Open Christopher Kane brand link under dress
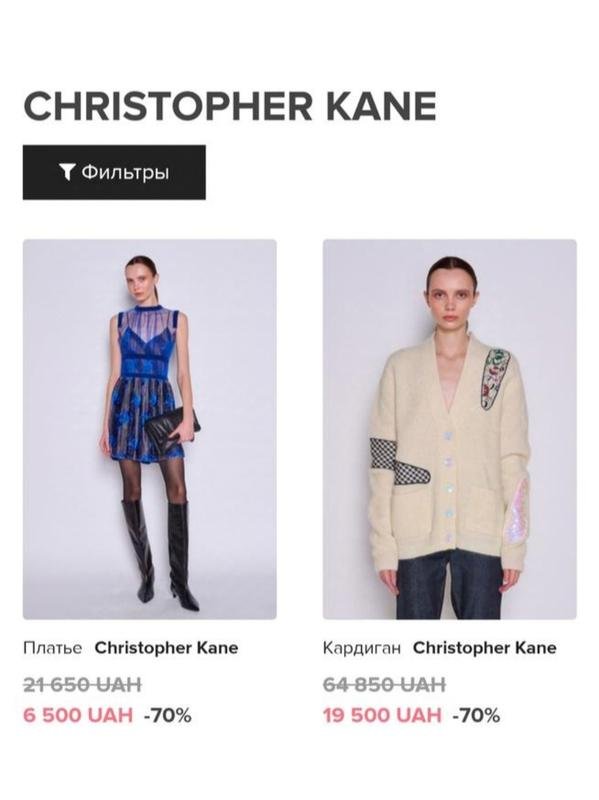Image resolution: width=599 pixels, height=800 pixels. pos(166,648)
